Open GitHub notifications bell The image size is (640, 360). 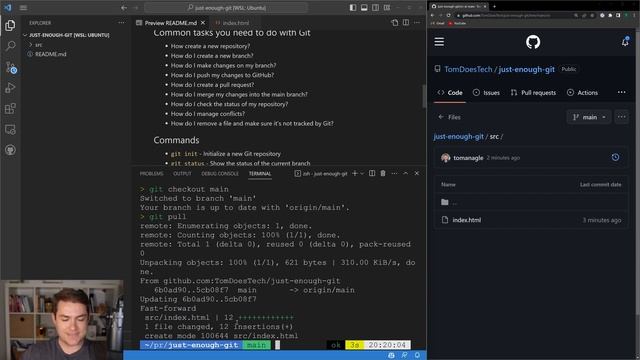[x=625, y=42]
